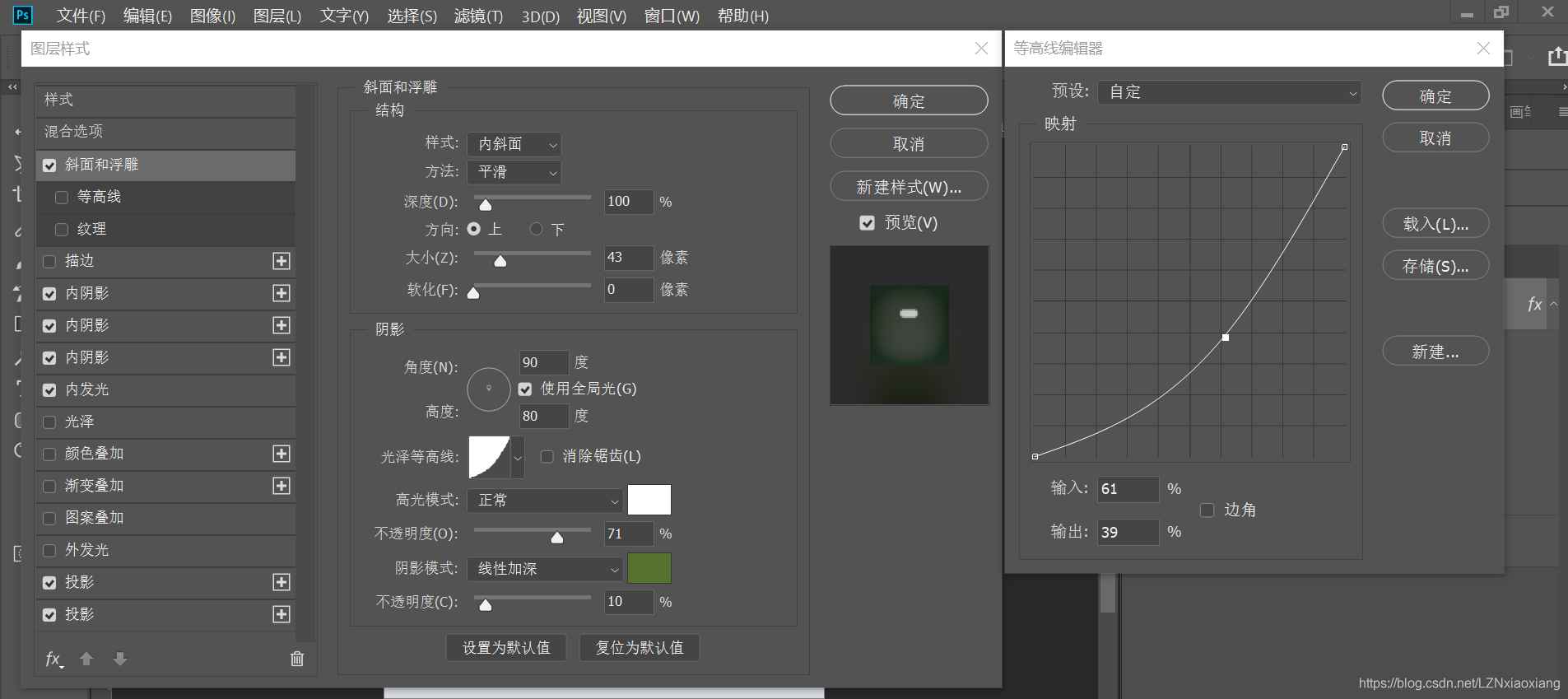Viewport: 1568px width, 699px height.
Task: Click the fx add style icon
Action: [54, 659]
